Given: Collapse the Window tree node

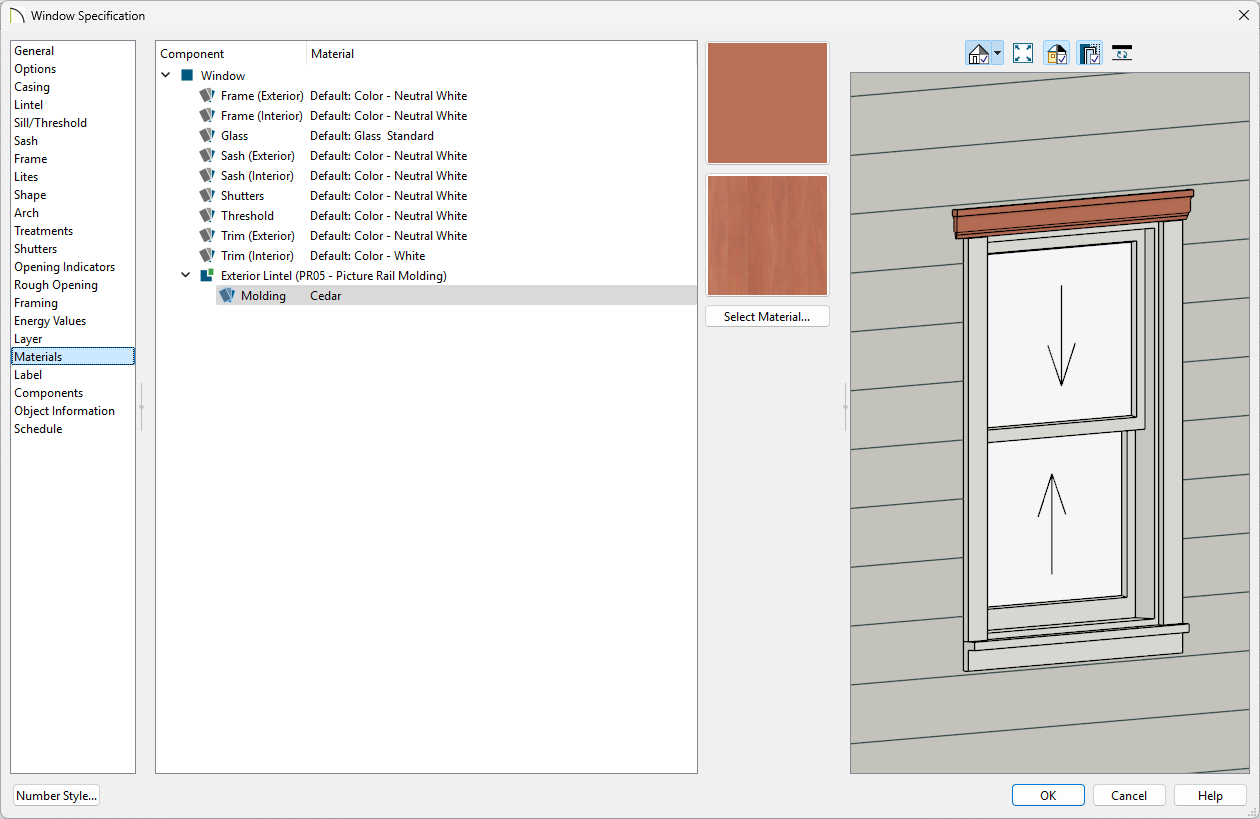Looking at the screenshot, I should tap(166, 76).
